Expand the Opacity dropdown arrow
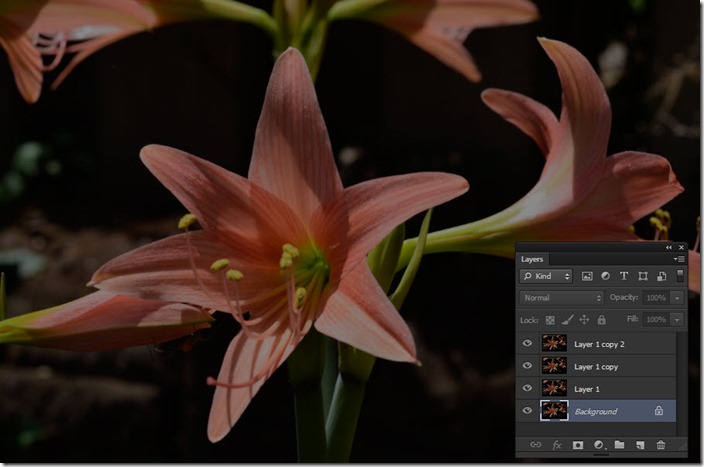 click(x=677, y=298)
